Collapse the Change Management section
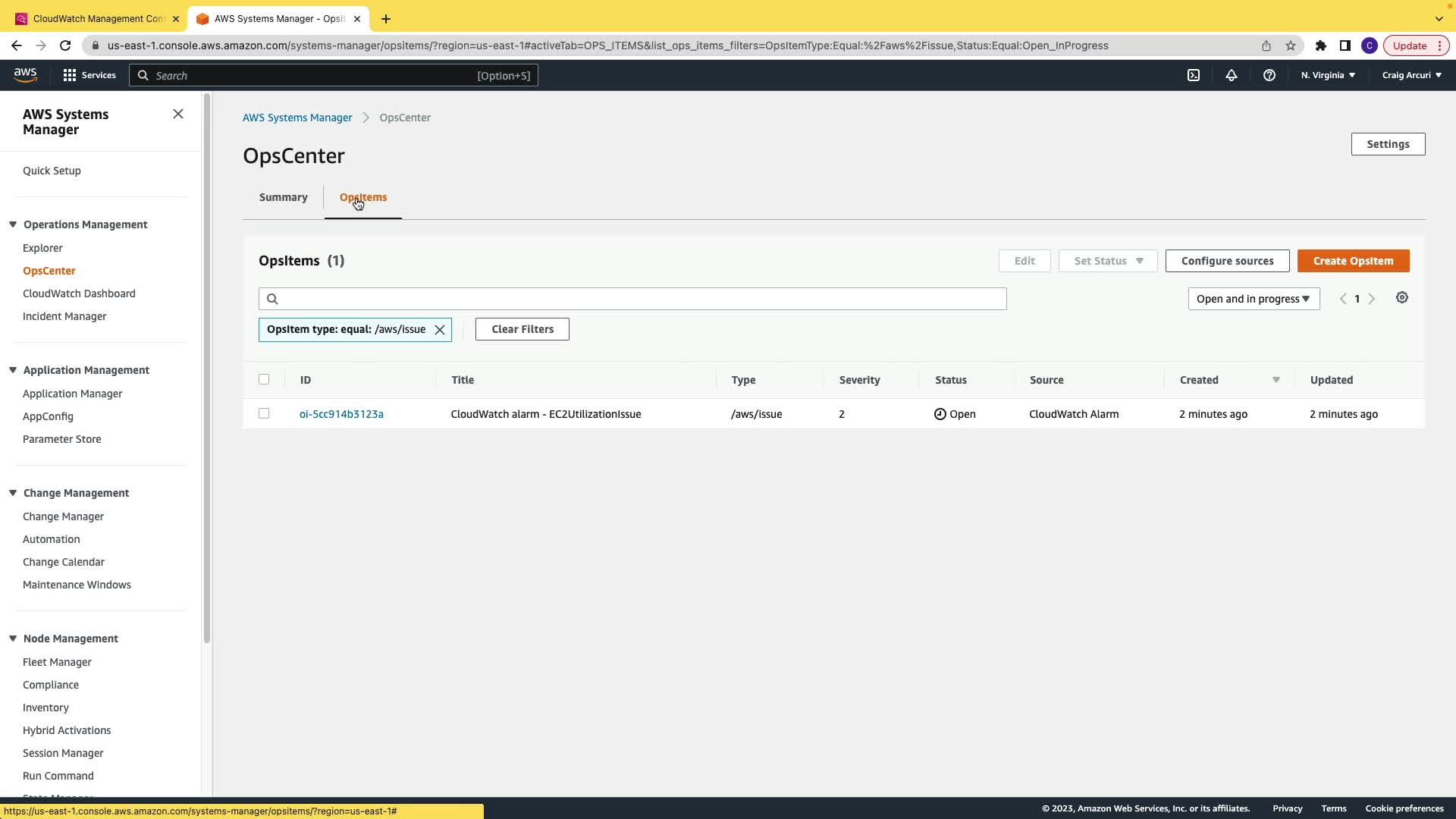Screen dimensions: 1456x819 coord(13,493)
